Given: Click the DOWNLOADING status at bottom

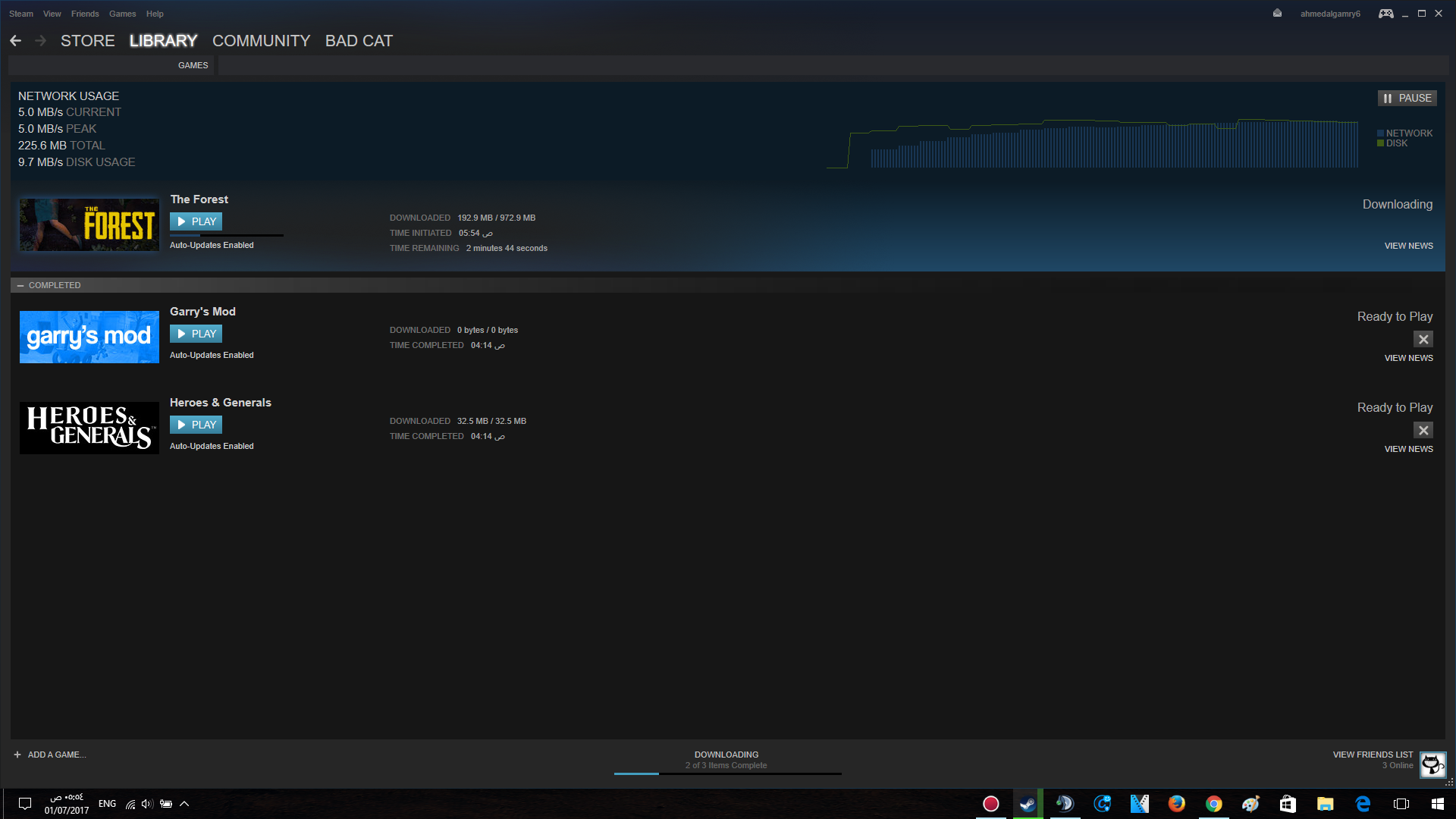Looking at the screenshot, I should (726, 755).
